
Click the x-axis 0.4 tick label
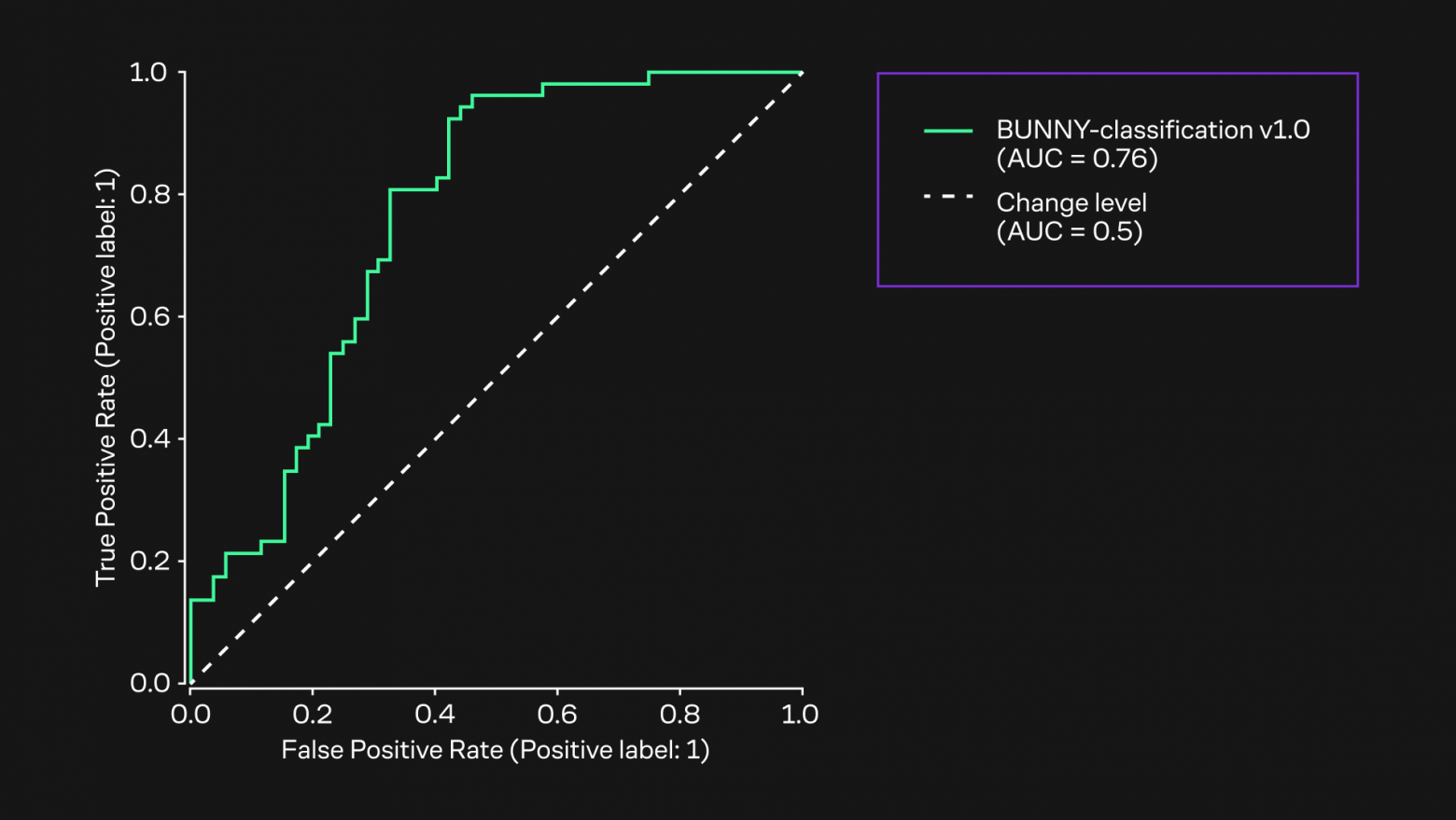pyautogui.click(x=435, y=715)
